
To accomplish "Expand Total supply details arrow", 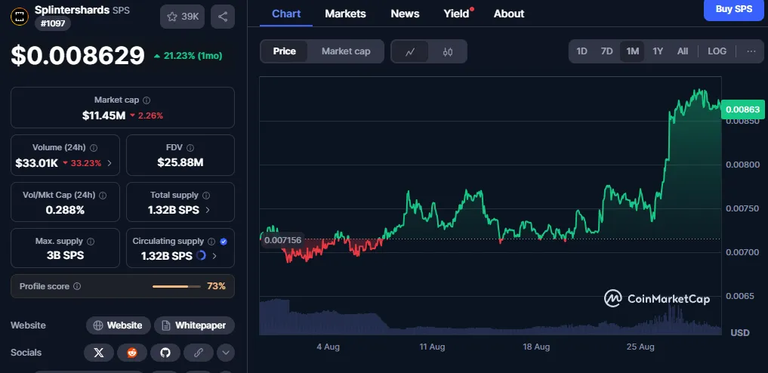I will point(208,210).
